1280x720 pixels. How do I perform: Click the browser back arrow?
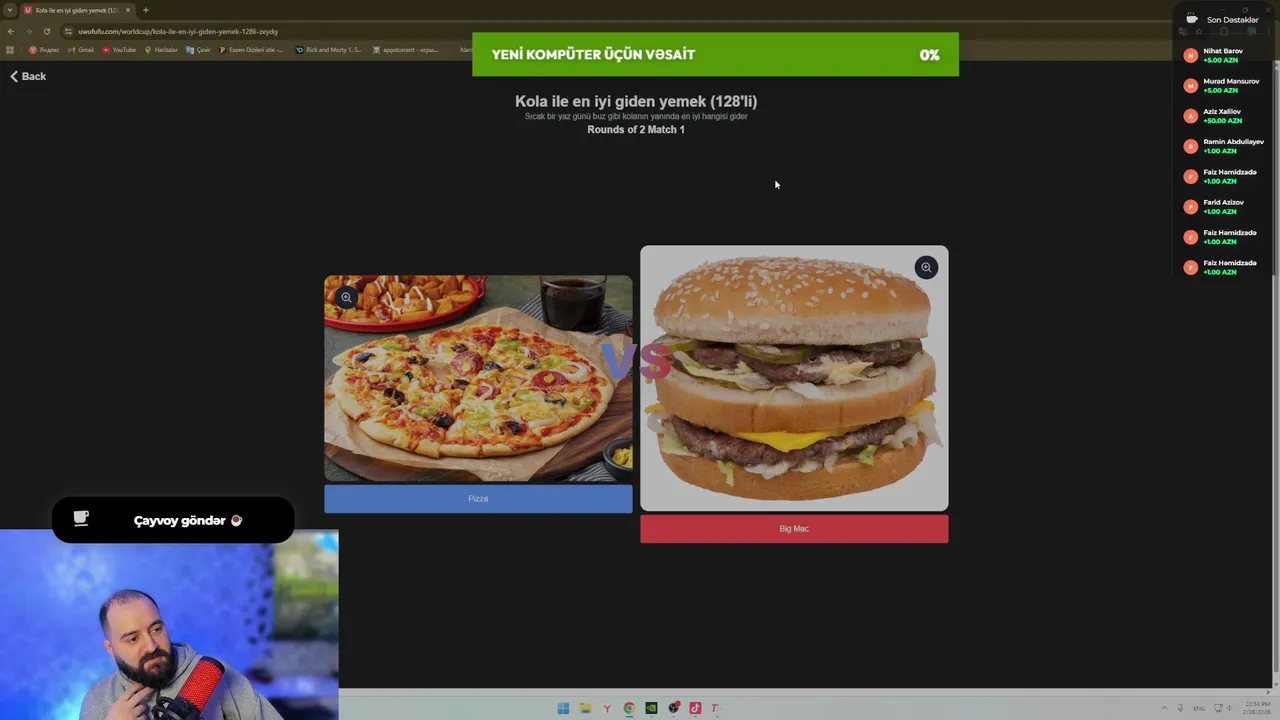click(11, 31)
